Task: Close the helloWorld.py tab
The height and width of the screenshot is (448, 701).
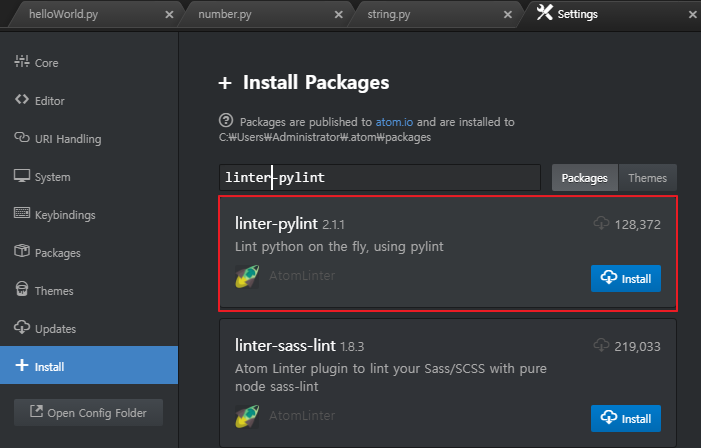Action: tap(169, 15)
